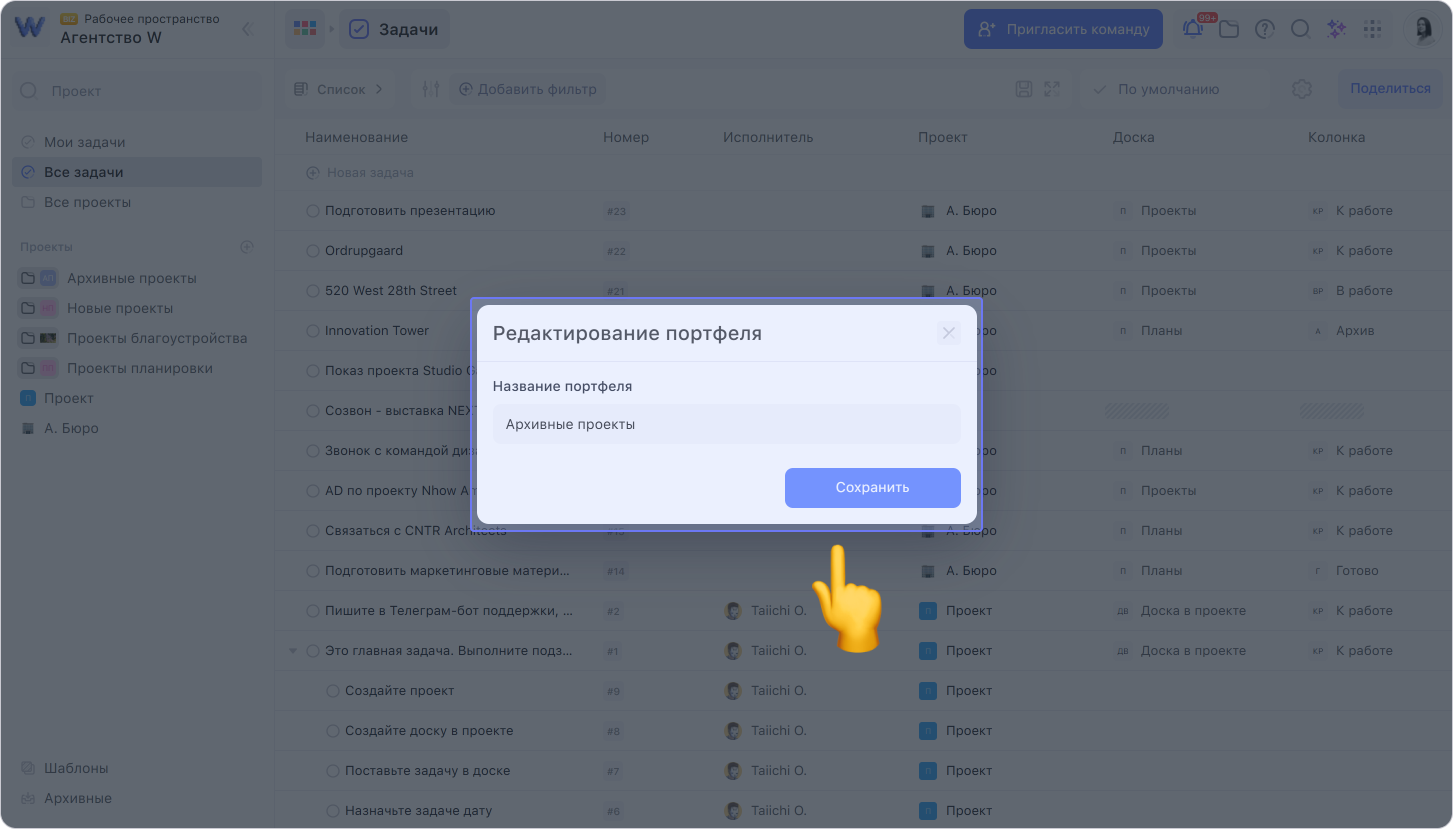Open the По умолчанию dropdown
The height and width of the screenshot is (829, 1453).
click(x=1174, y=89)
